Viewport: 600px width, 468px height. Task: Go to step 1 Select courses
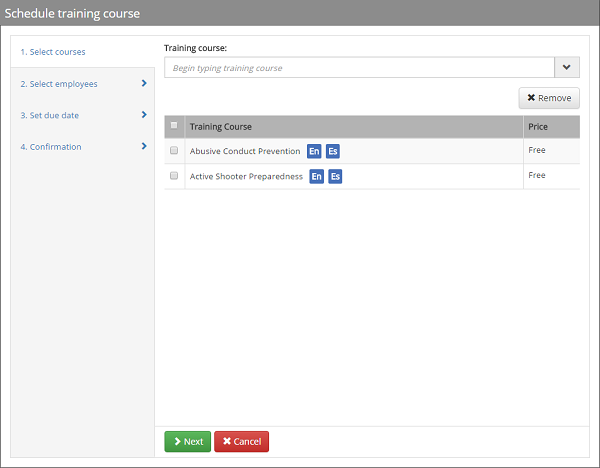click(53, 52)
